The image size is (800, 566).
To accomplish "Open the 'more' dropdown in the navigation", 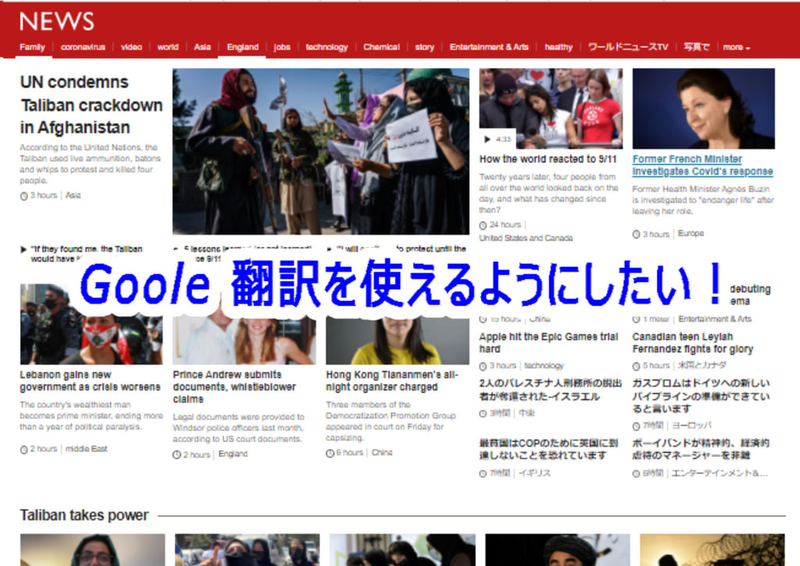I will click(x=736, y=47).
